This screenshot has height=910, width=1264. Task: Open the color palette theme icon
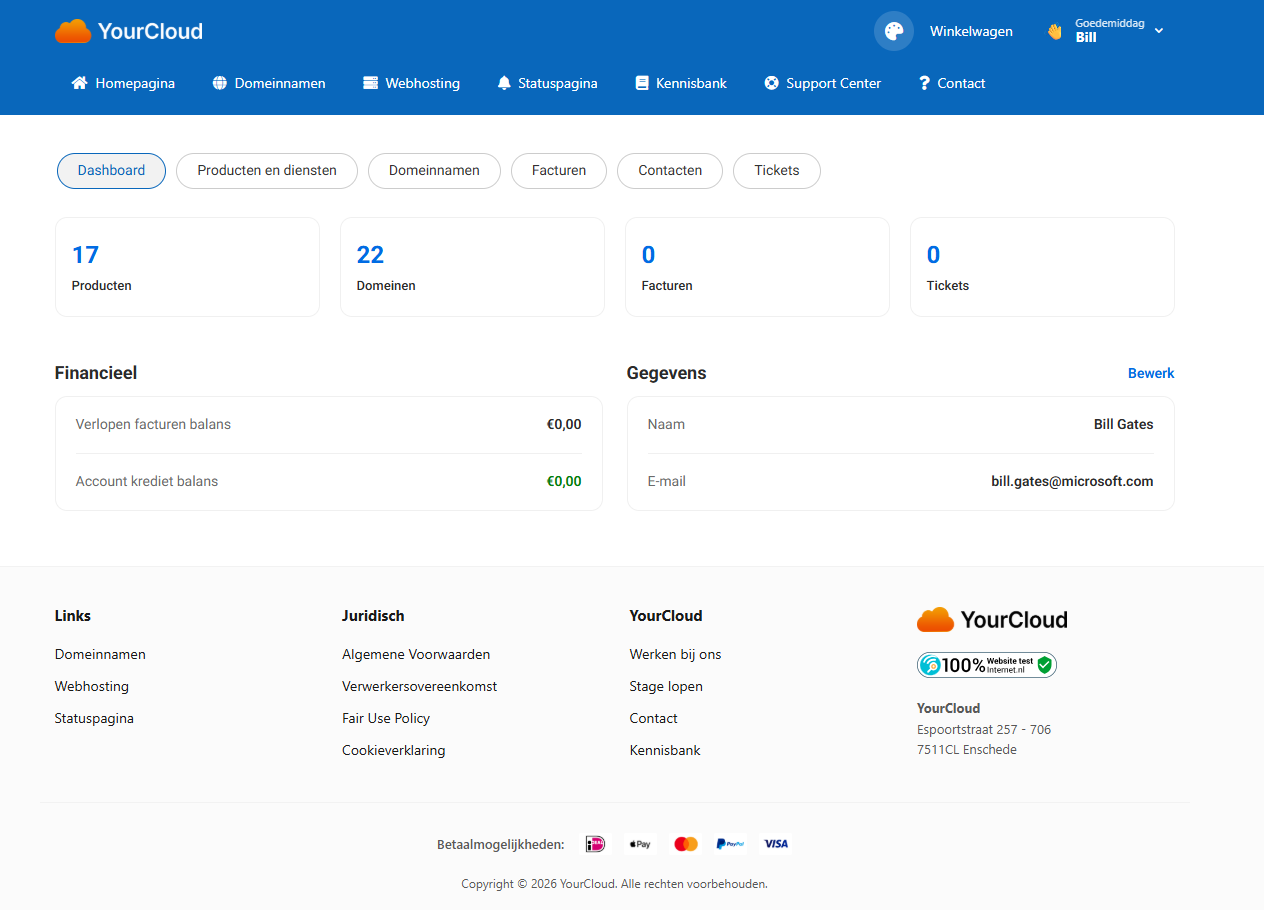coord(893,31)
